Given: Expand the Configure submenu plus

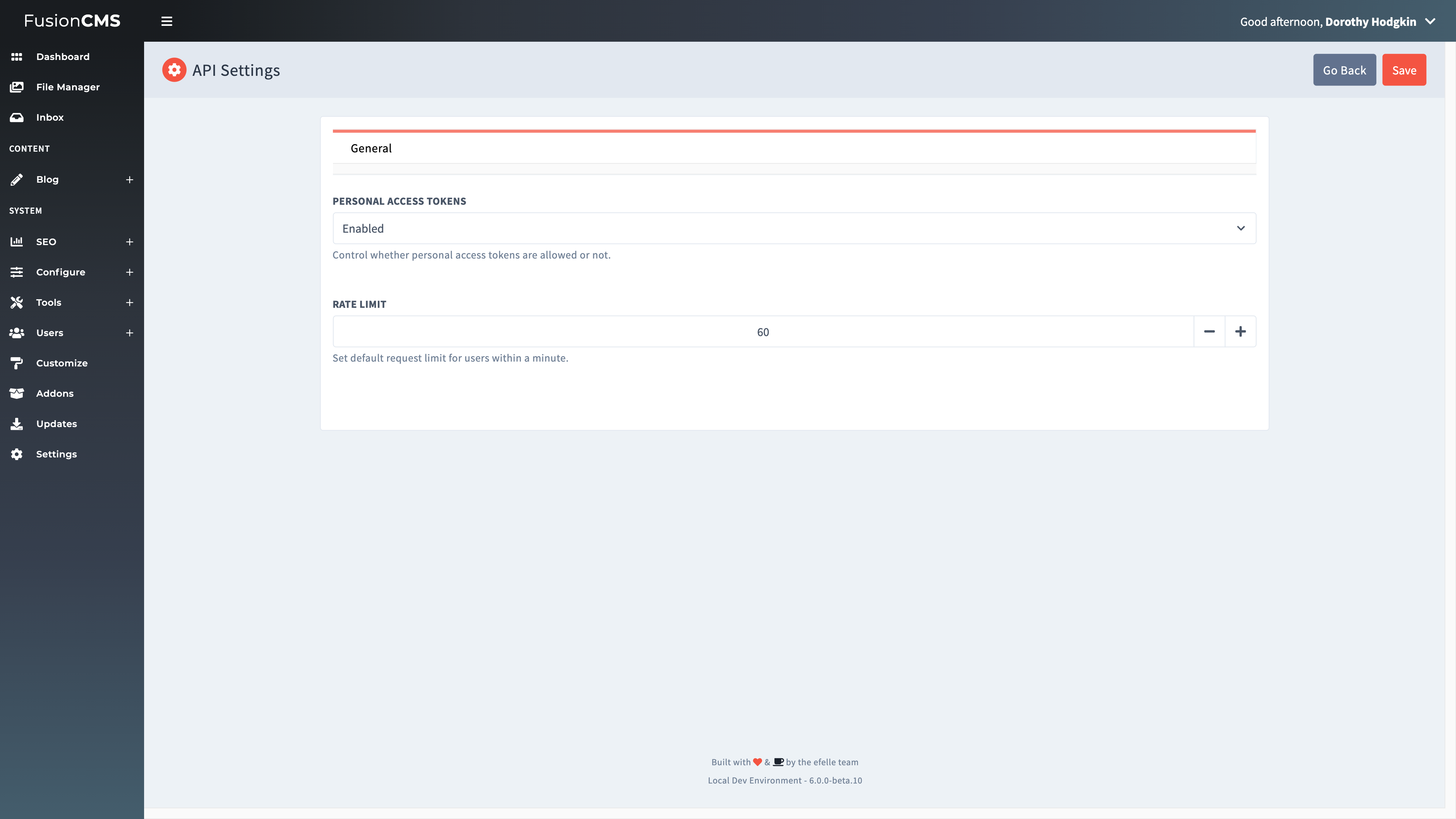Looking at the screenshot, I should coord(130,272).
